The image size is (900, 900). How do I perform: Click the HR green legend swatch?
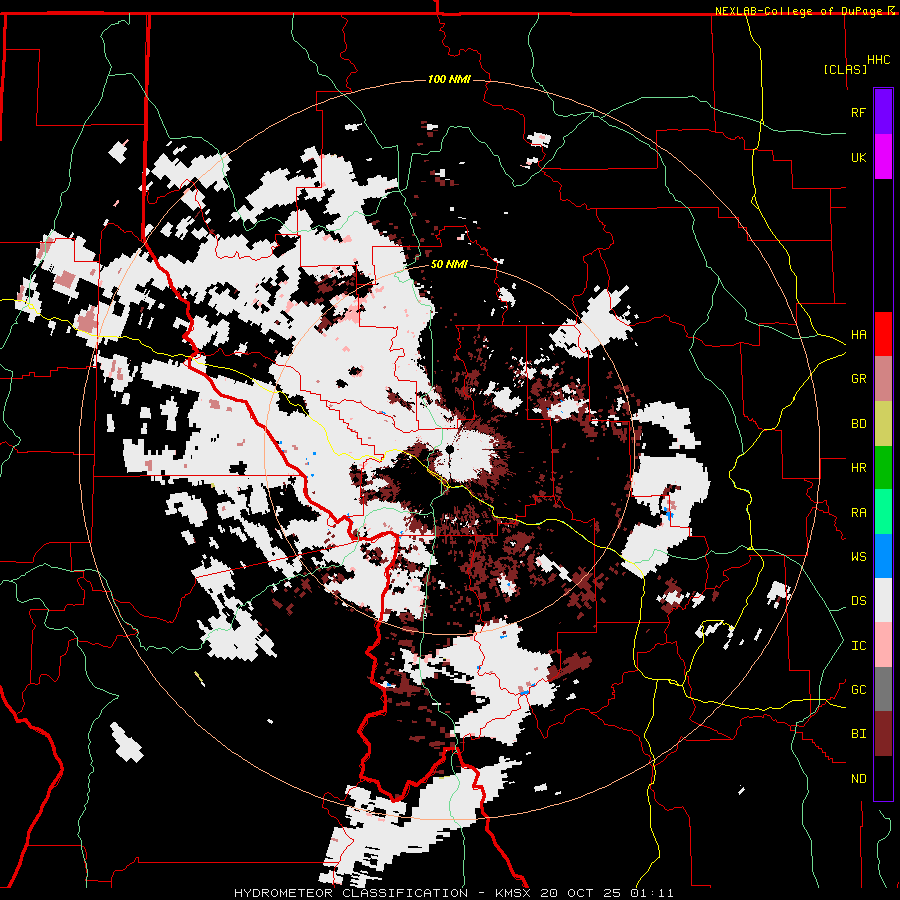pos(883,468)
